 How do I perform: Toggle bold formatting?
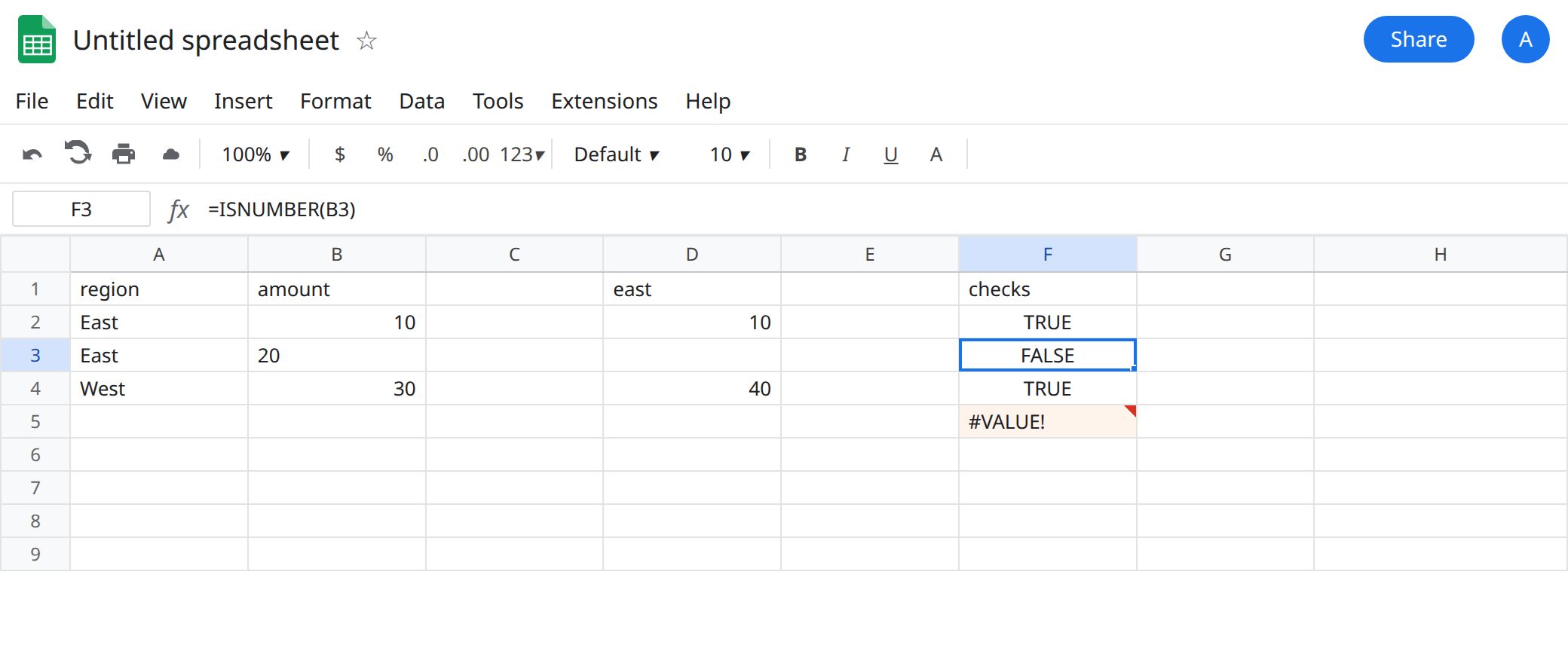[801, 154]
